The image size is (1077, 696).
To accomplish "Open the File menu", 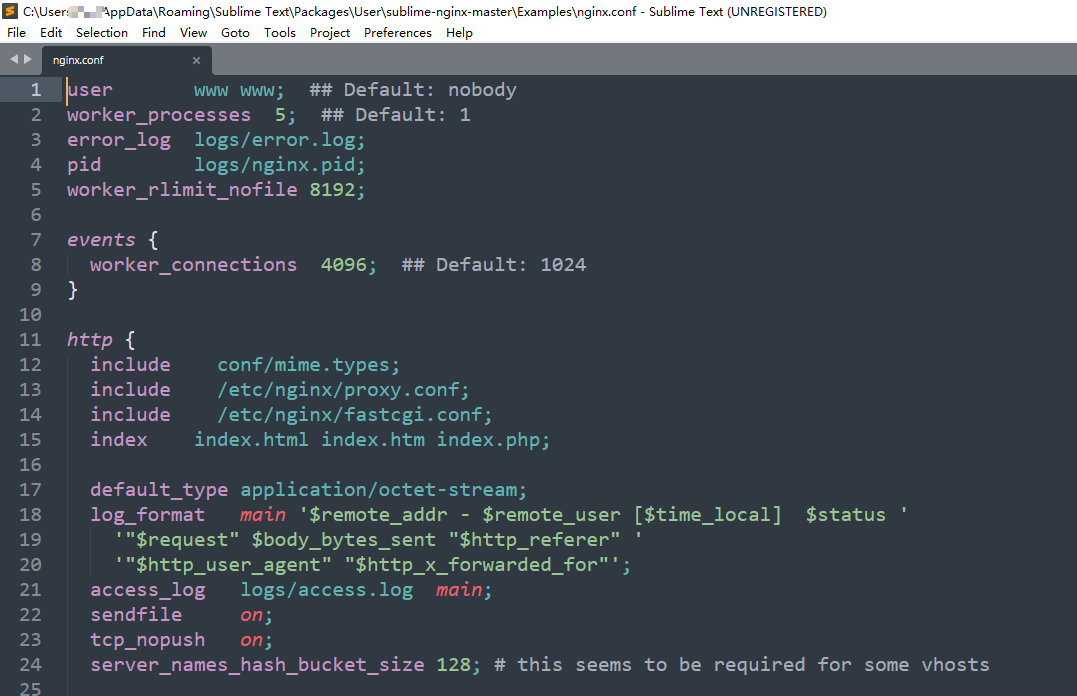I will coord(16,32).
